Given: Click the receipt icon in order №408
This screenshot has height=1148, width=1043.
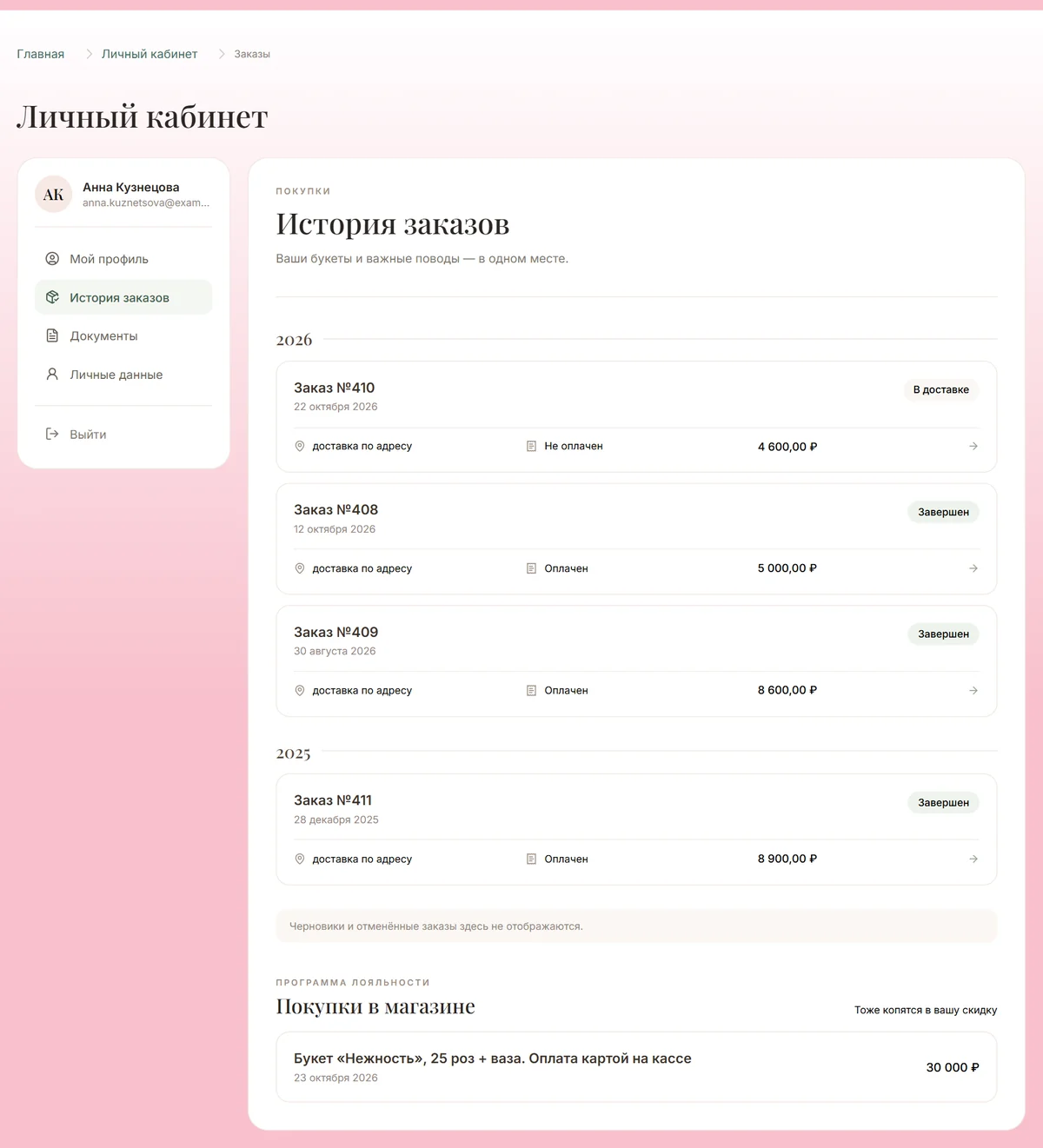Looking at the screenshot, I should [x=531, y=568].
